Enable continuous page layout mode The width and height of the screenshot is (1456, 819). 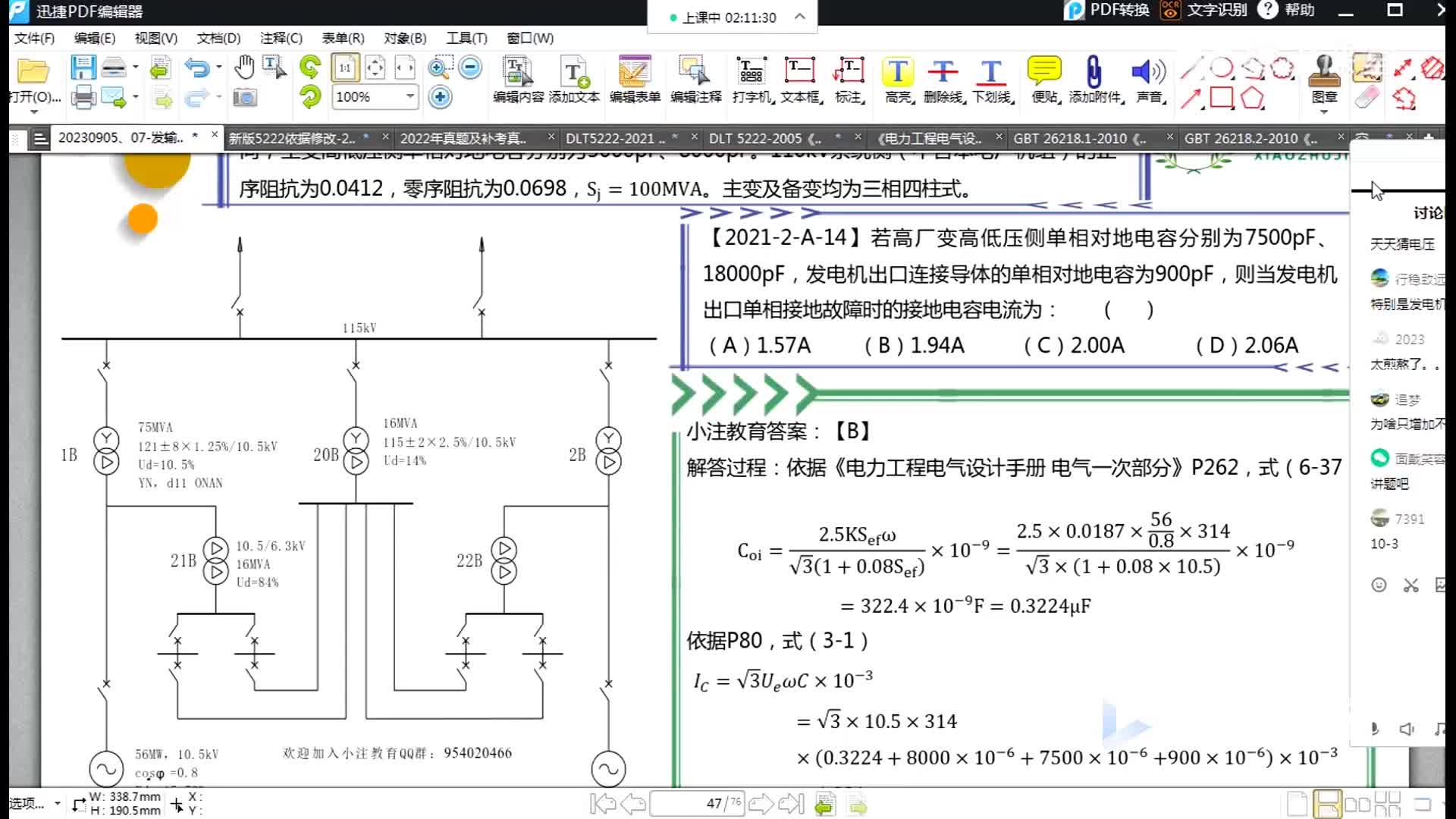coord(1327,804)
